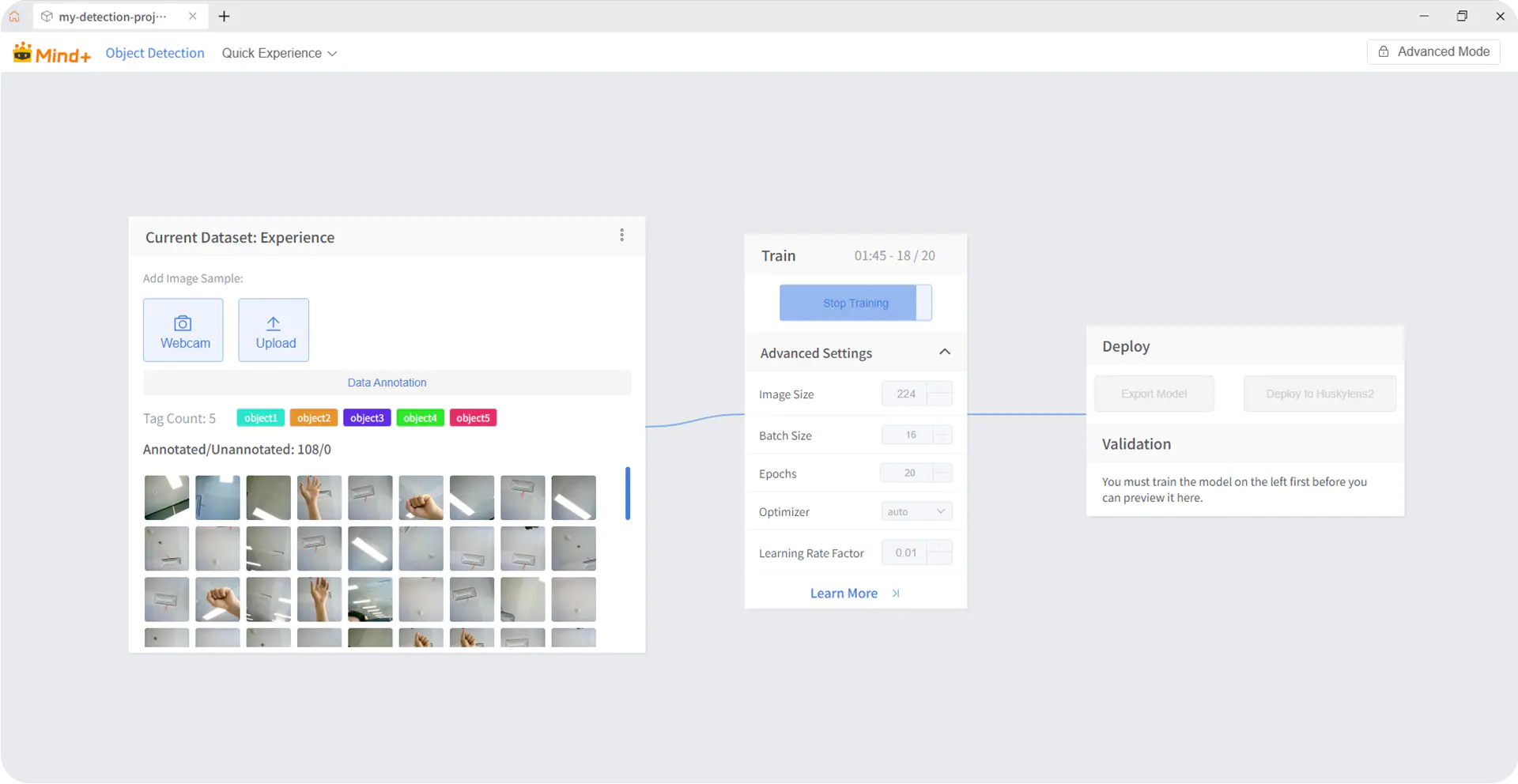Viewport: 1518px width, 784px height.
Task: Click the Epochs stepper field
Action: (x=908, y=473)
